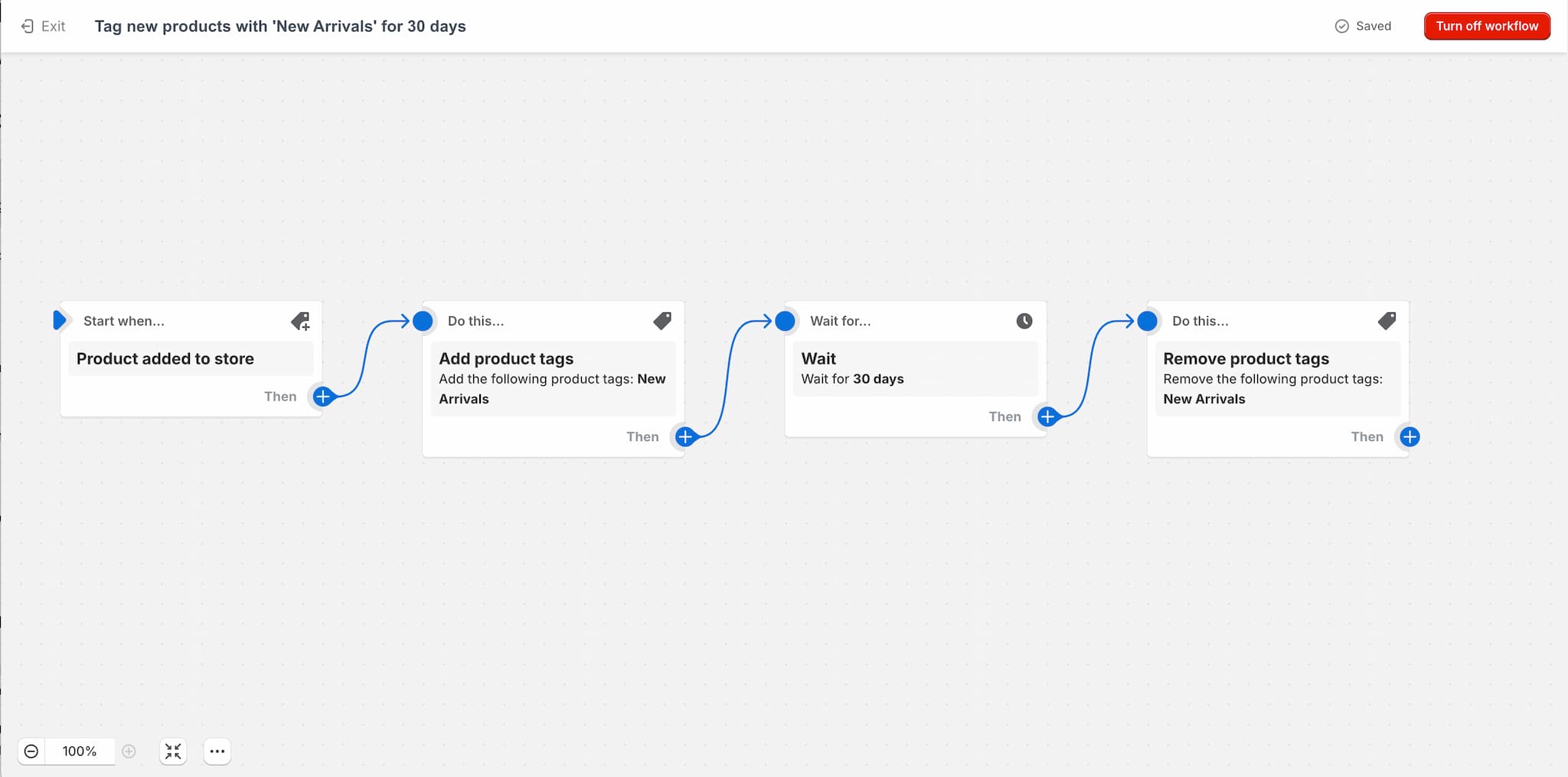Add step after Product added to store

(x=323, y=397)
